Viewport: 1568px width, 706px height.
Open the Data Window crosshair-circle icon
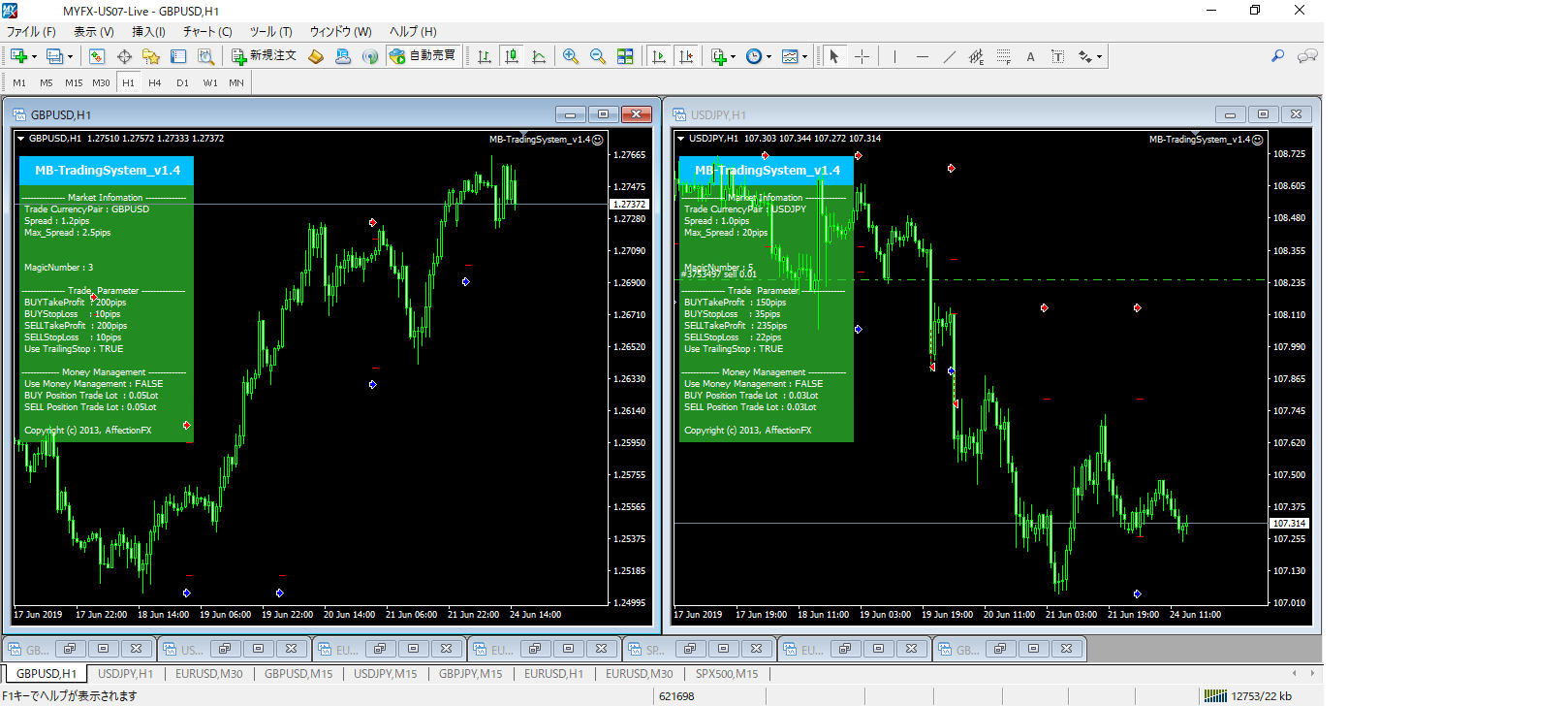[124, 56]
